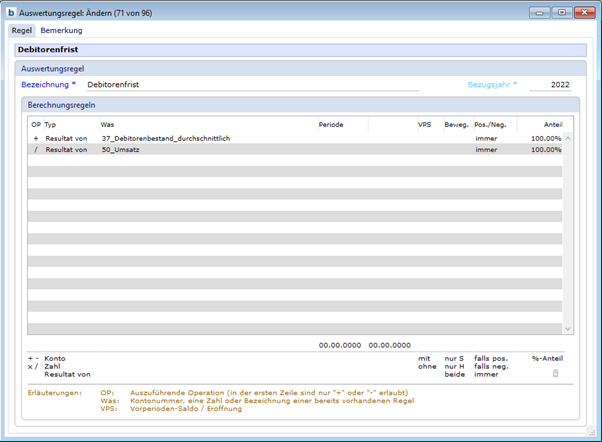The image size is (602, 442).
Task: Click the first 00.00.0000 date field
Action: [x=339, y=345]
